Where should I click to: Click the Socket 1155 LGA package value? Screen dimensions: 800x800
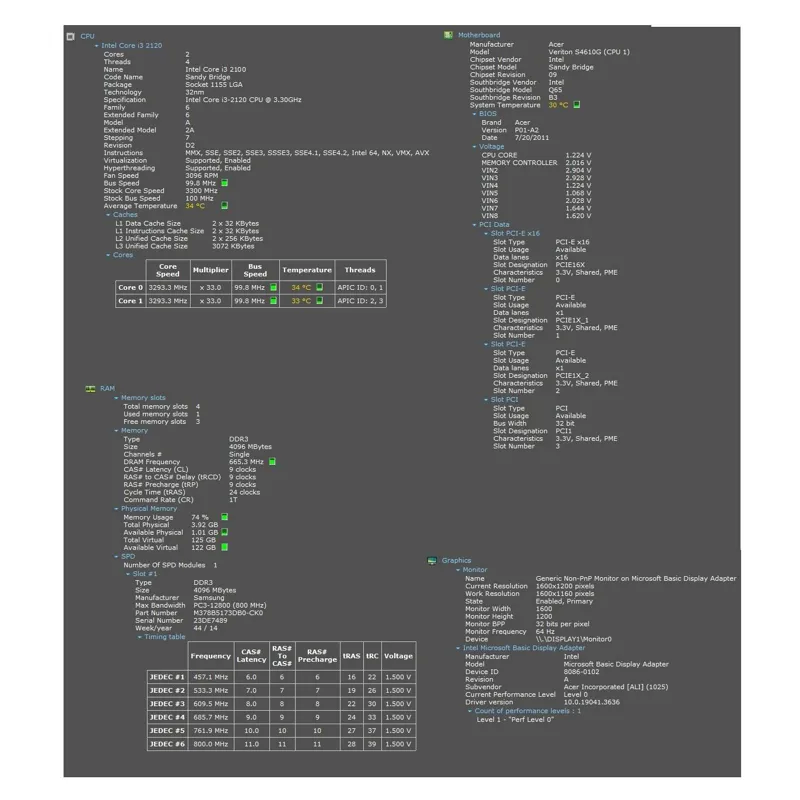coord(214,85)
